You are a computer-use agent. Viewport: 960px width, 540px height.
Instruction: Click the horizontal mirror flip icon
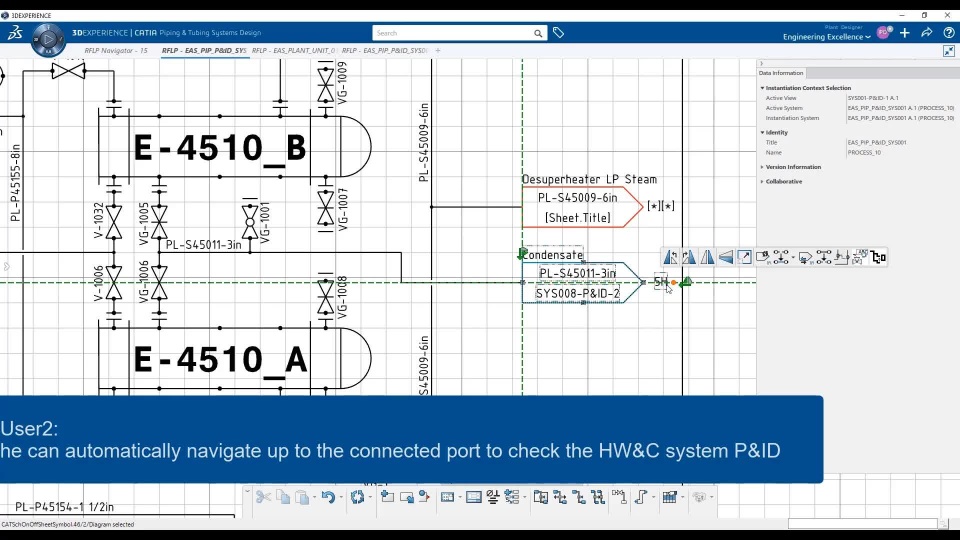707,257
